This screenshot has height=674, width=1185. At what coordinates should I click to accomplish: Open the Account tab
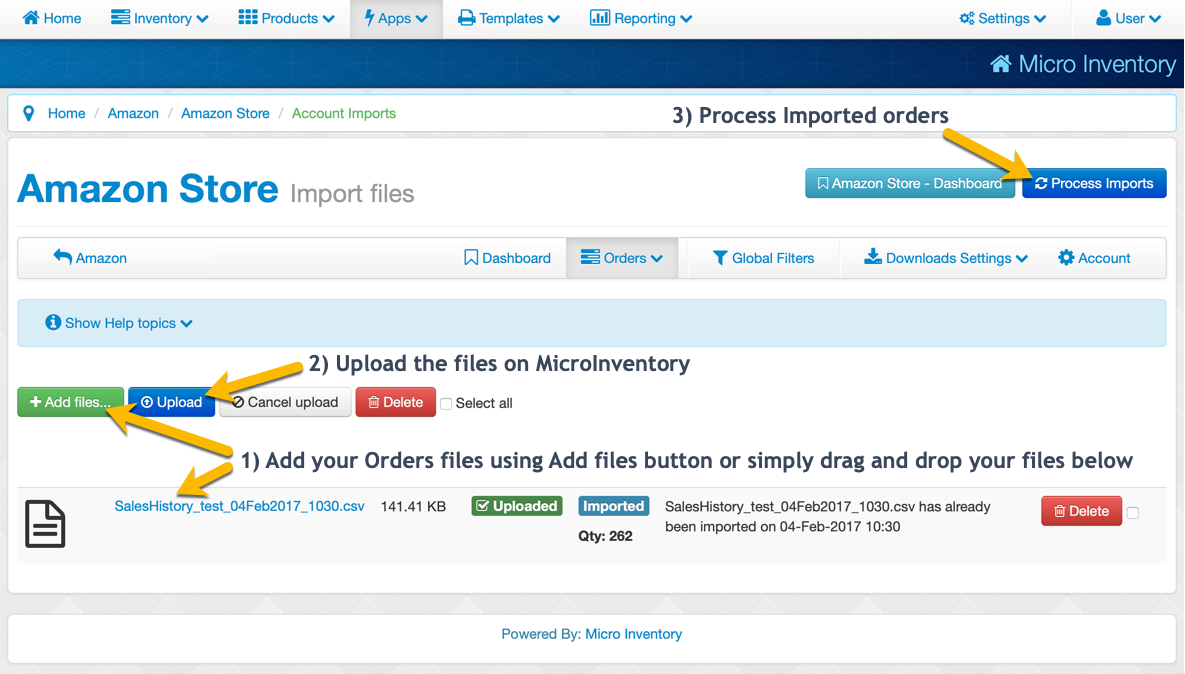pos(1094,258)
